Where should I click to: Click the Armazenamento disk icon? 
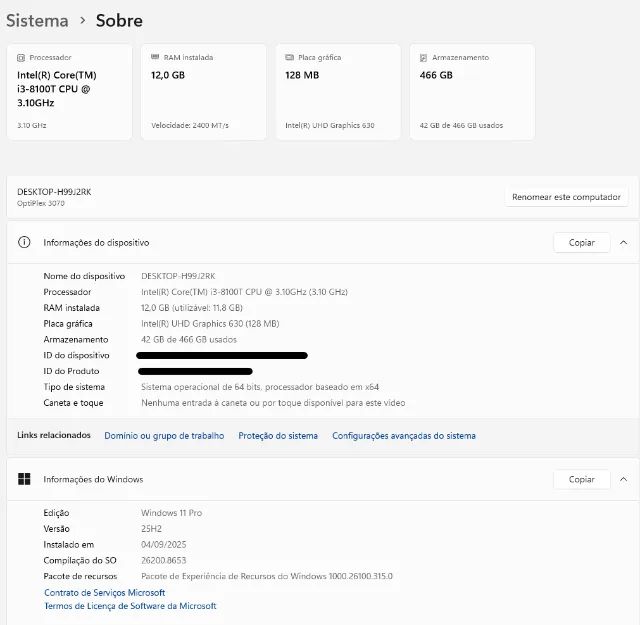point(423,58)
